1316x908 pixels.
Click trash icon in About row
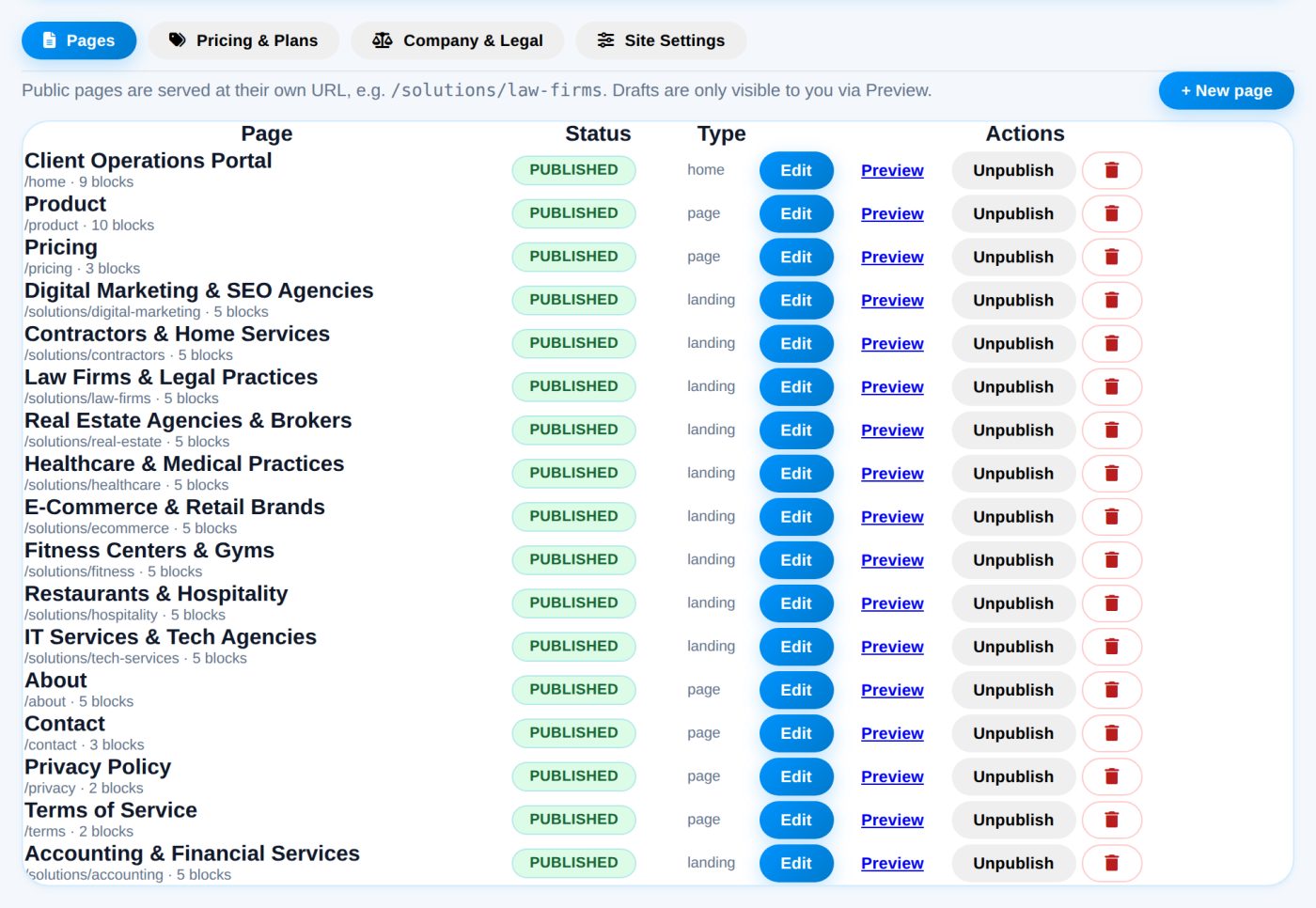pos(1111,689)
